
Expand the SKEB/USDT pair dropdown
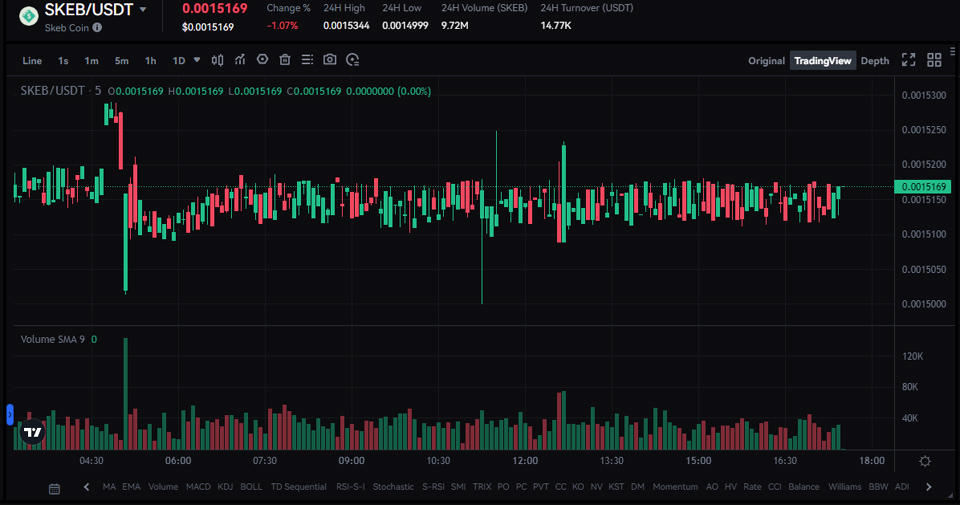click(x=143, y=9)
